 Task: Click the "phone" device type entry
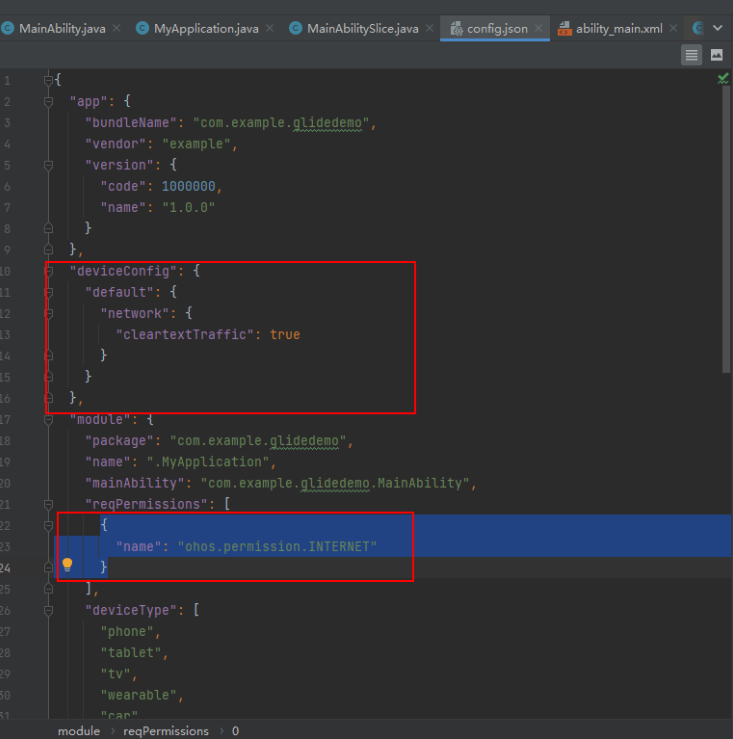(127, 632)
